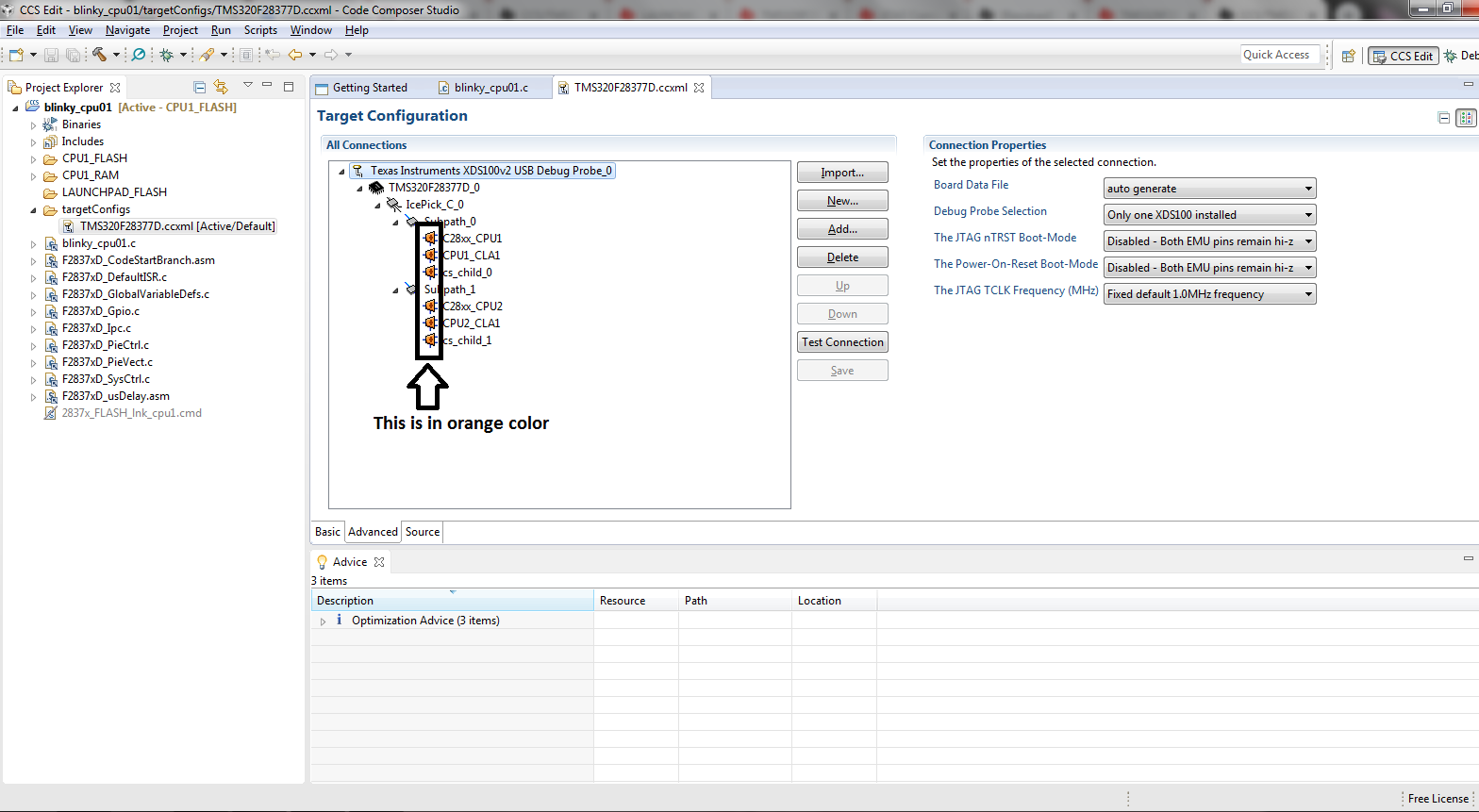Open the JTAG TCLK Frequency dropdown
This screenshot has width=1479, height=812.
click(x=1209, y=294)
